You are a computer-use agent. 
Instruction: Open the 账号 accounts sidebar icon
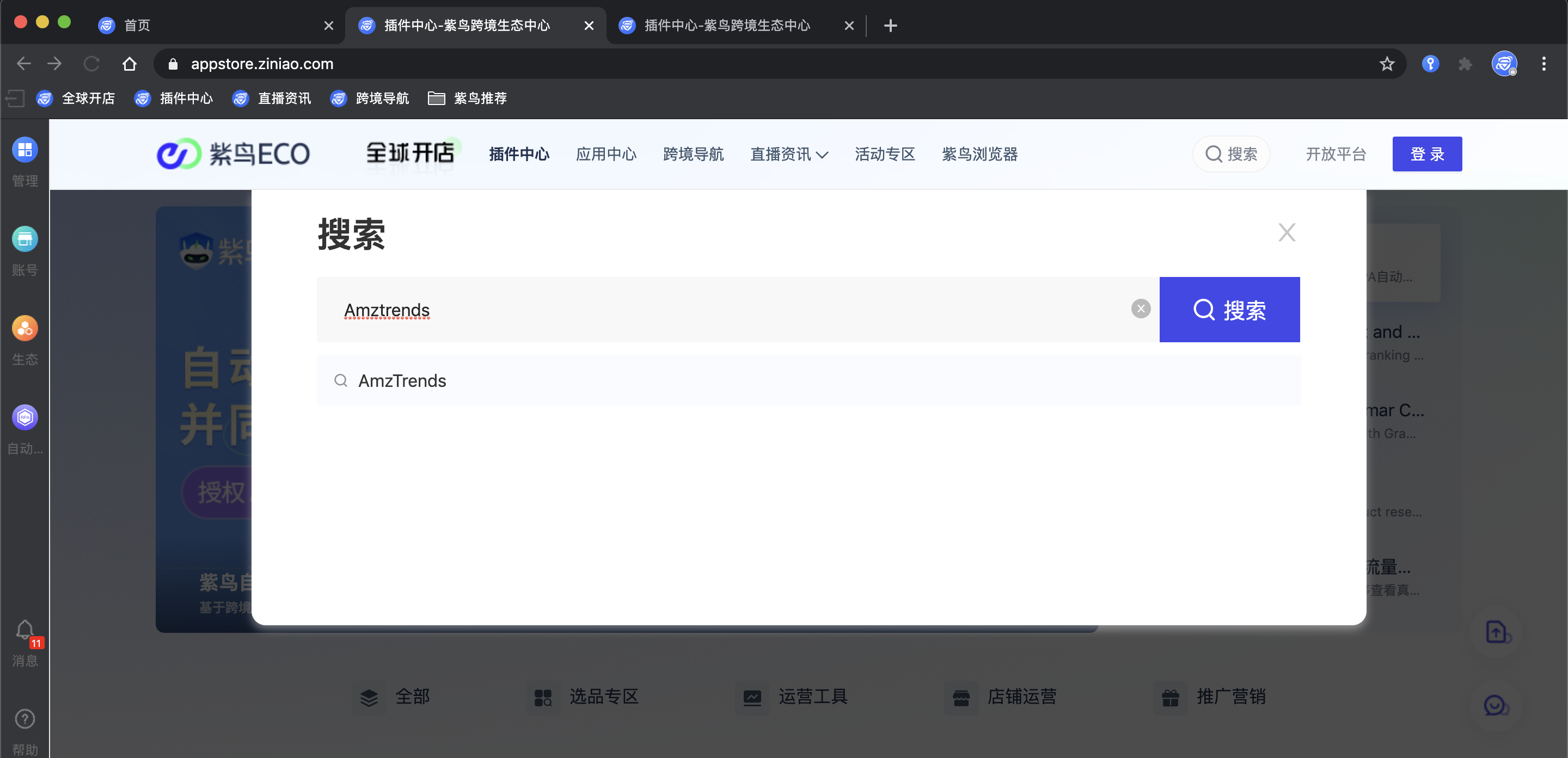point(25,239)
